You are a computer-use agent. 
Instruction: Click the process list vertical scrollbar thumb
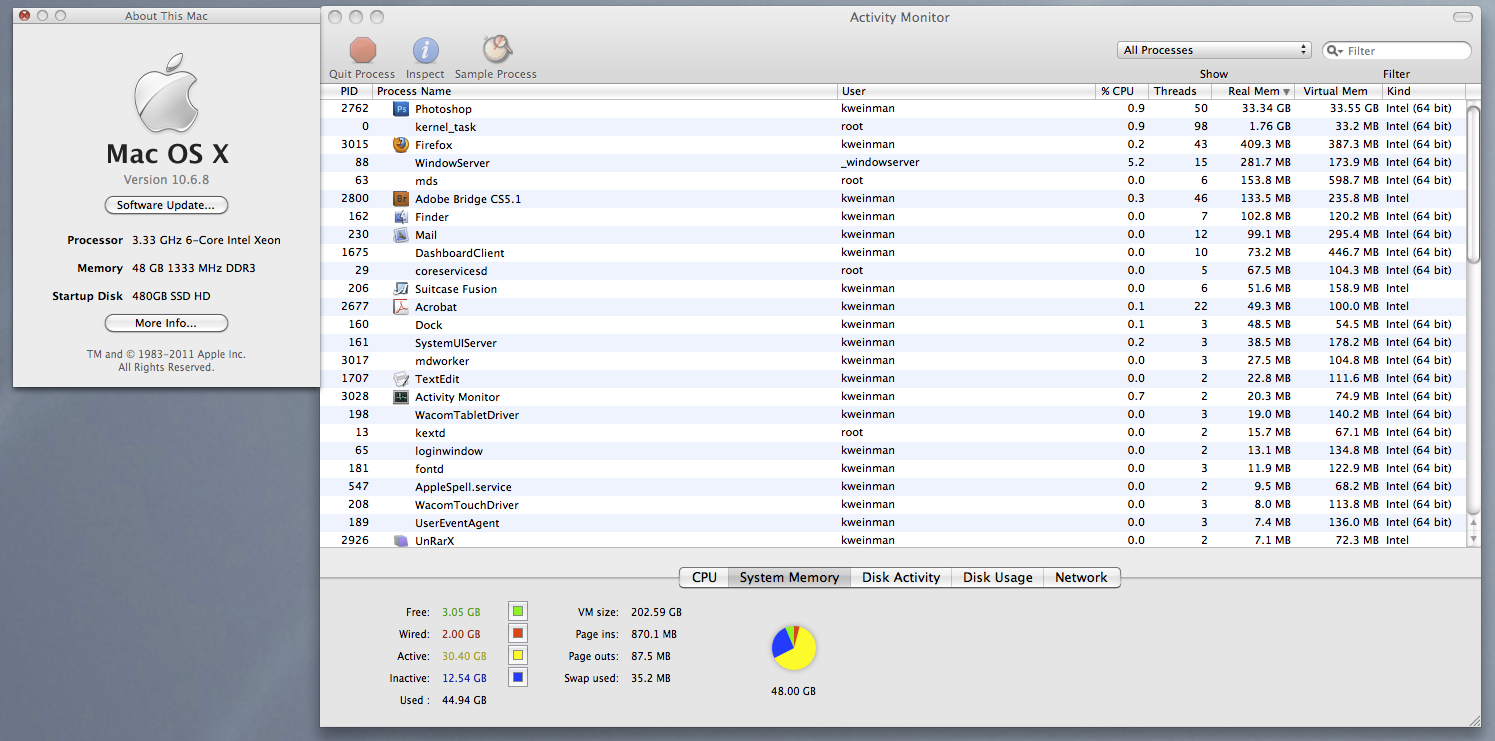tap(1473, 183)
